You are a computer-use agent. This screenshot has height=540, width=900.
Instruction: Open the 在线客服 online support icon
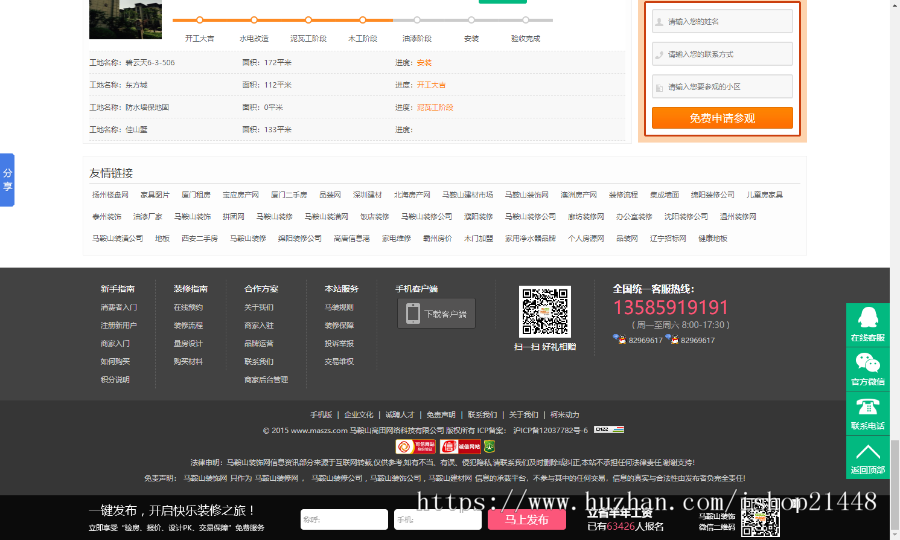coord(867,324)
